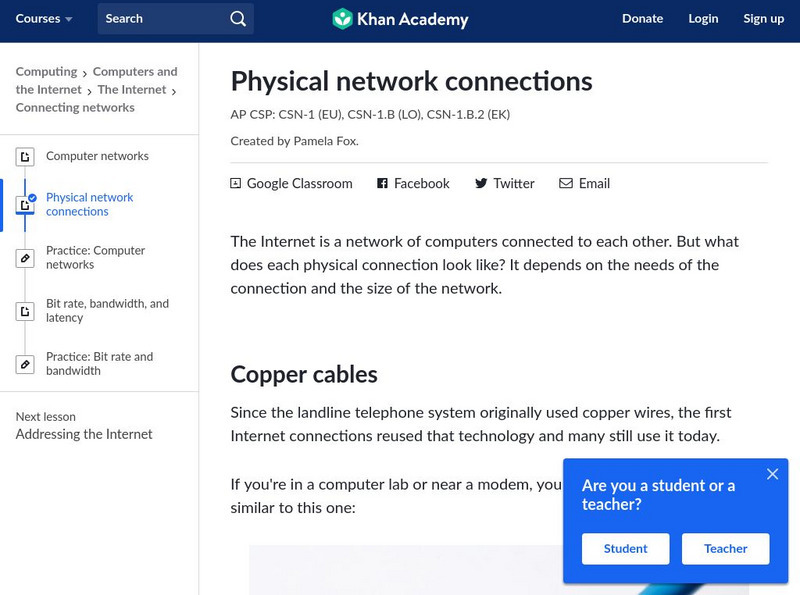Share via the Google Classroom icon

coord(235,183)
